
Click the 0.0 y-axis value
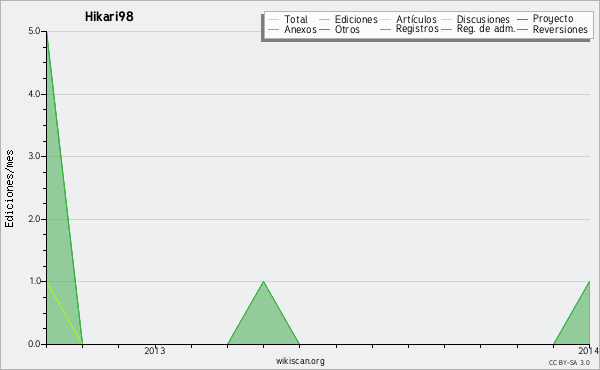(34, 344)
